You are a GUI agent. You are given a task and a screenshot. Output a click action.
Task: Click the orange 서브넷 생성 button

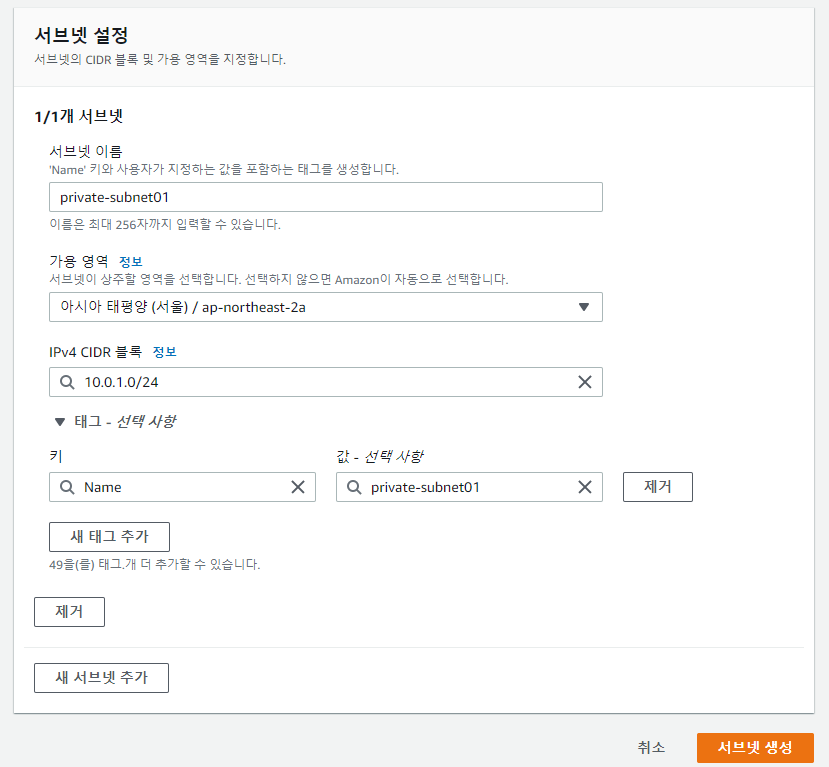click(x=755, y=747)
